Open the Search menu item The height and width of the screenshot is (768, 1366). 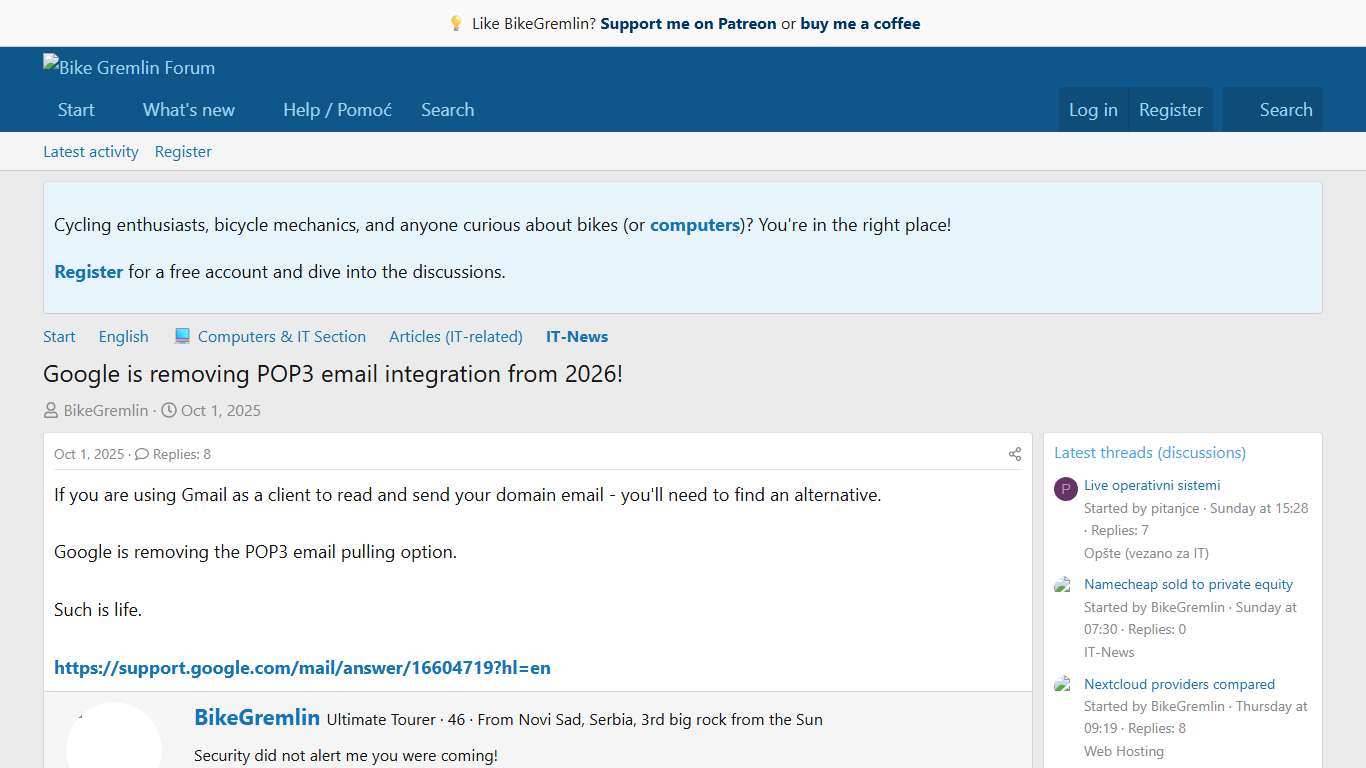click(x=447, y=110)
